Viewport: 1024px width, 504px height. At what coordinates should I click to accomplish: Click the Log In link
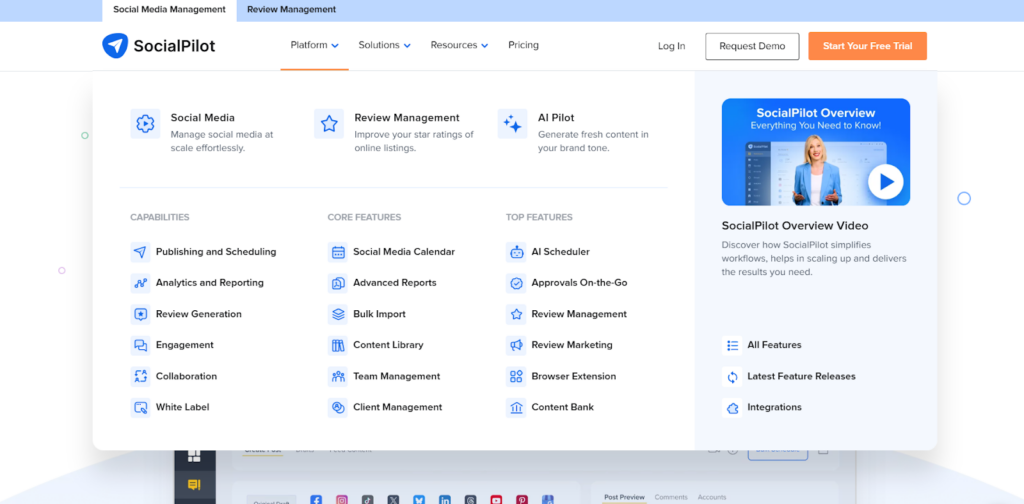click(671, 46)
